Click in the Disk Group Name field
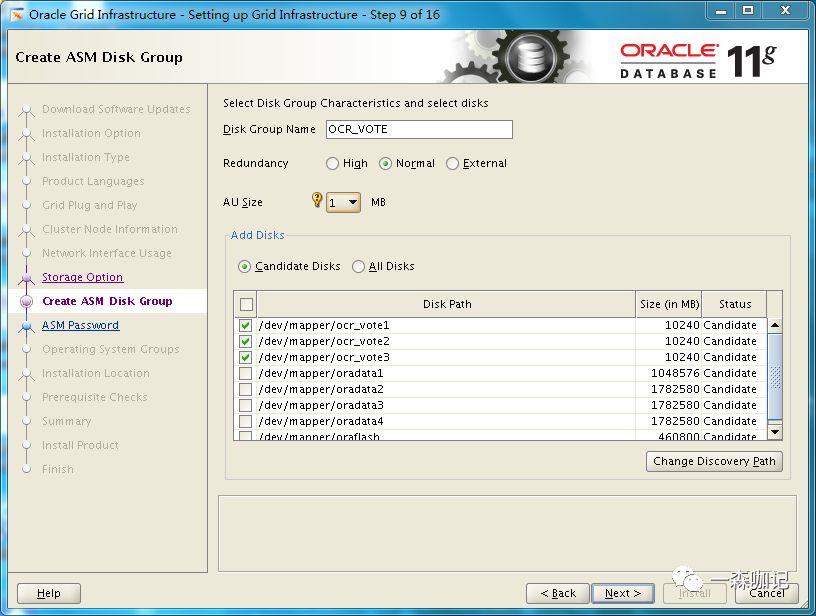The width and height of the screenshot is (816, 616). [x=417, y=130]
